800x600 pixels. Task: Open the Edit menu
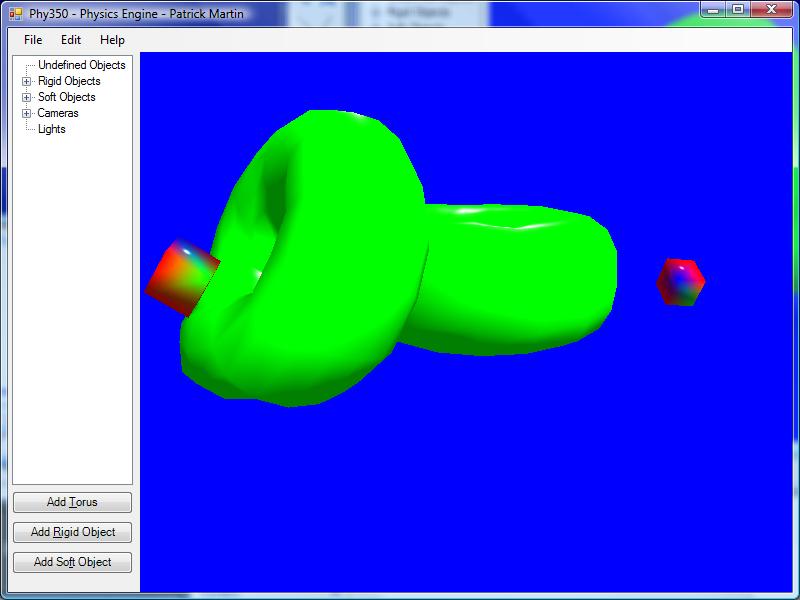71,40
